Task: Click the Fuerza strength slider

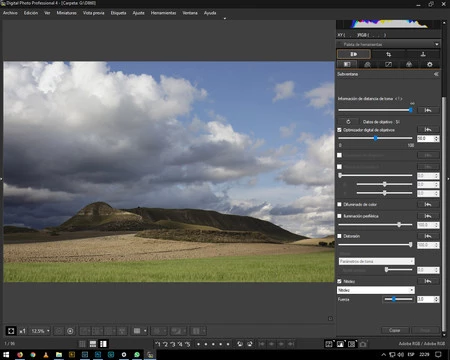Action: [398, 299]
